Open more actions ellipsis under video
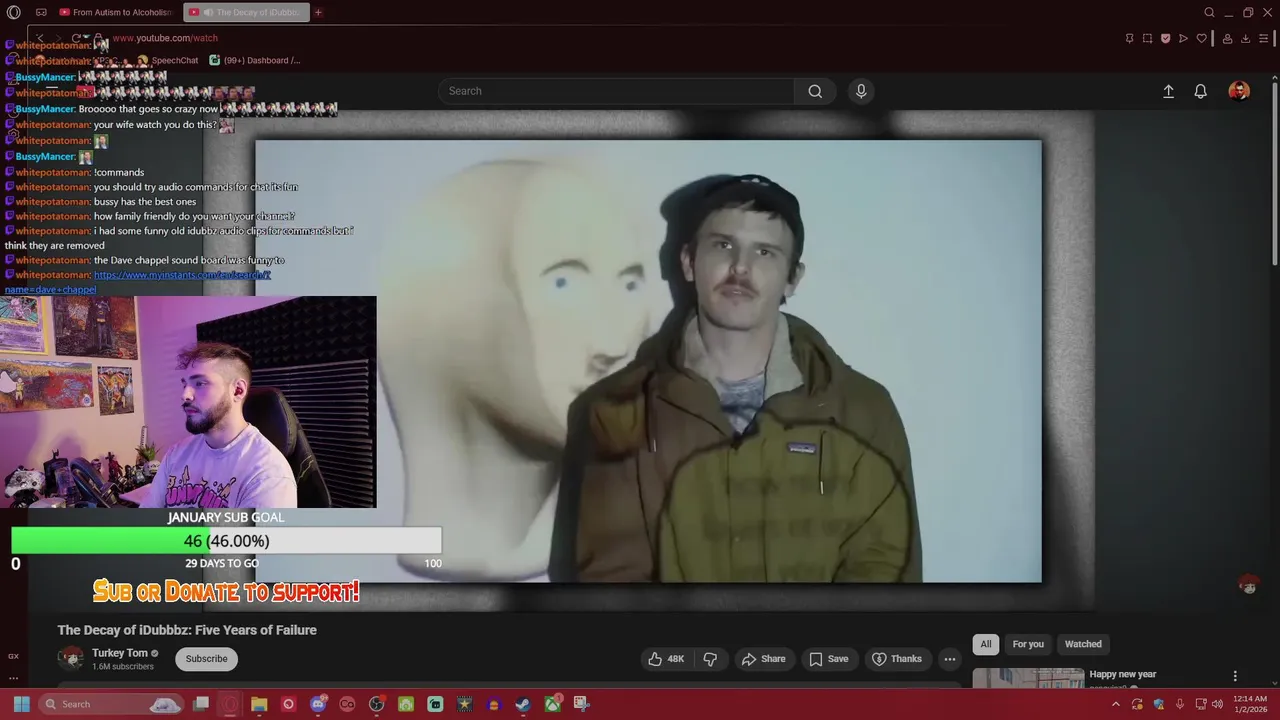The height and width of the screenshot is (720, 1280). (950, 659)
